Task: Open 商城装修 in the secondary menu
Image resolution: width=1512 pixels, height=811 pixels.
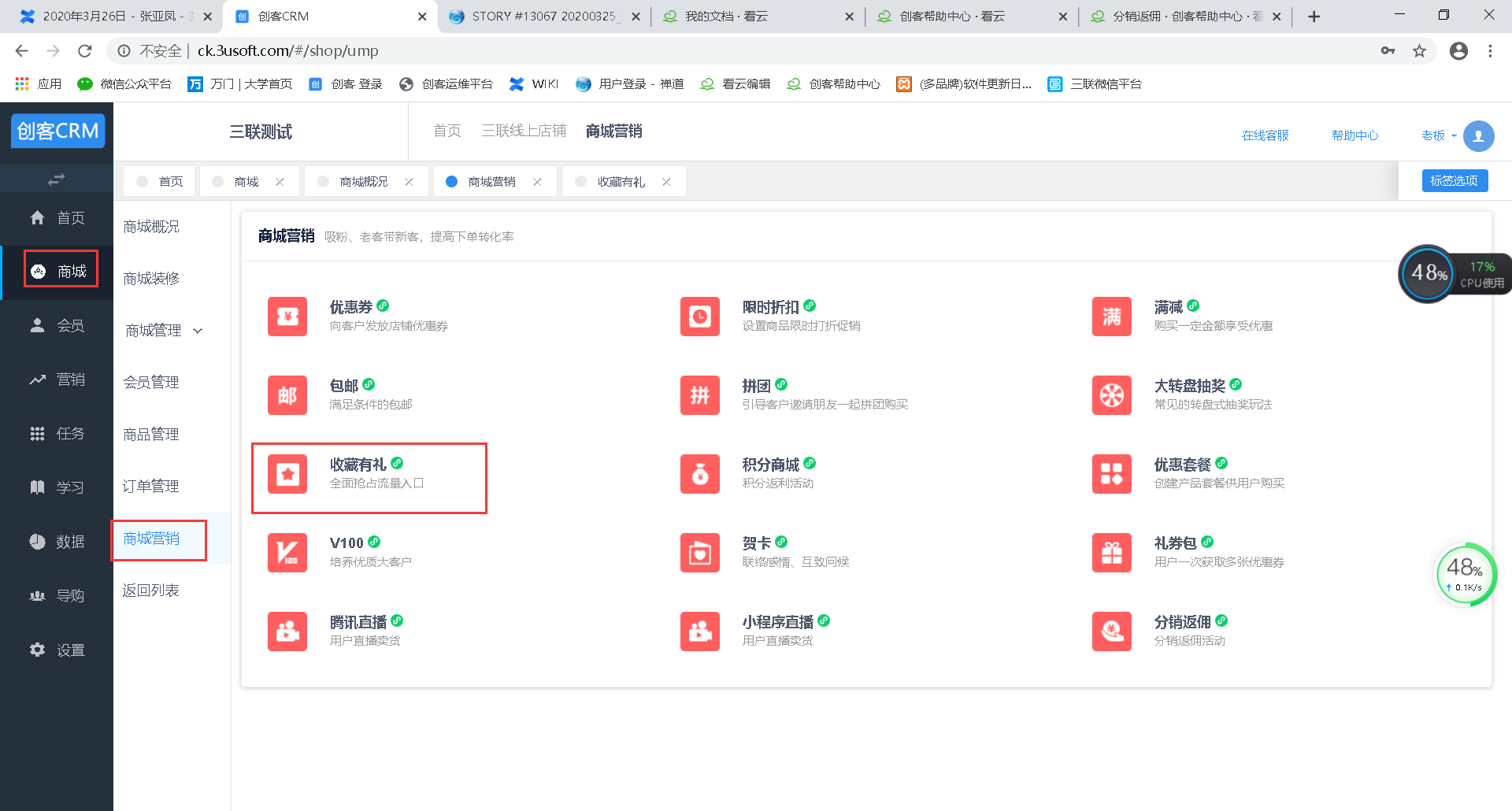Action: 151,279
